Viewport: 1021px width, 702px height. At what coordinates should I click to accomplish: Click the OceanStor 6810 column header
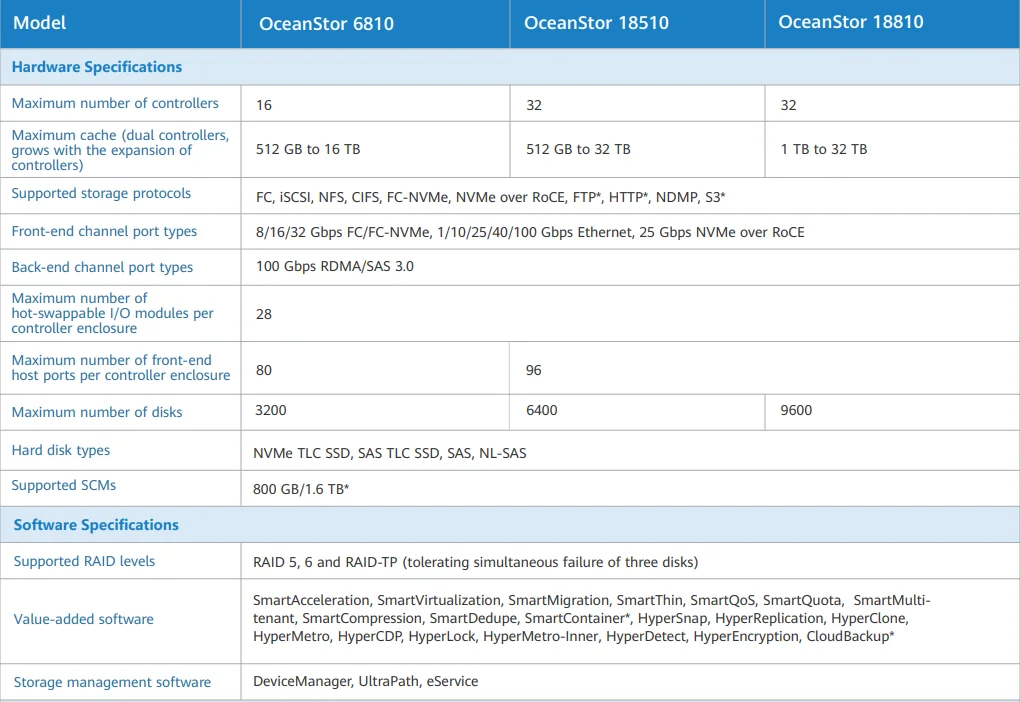coord(326,24)
